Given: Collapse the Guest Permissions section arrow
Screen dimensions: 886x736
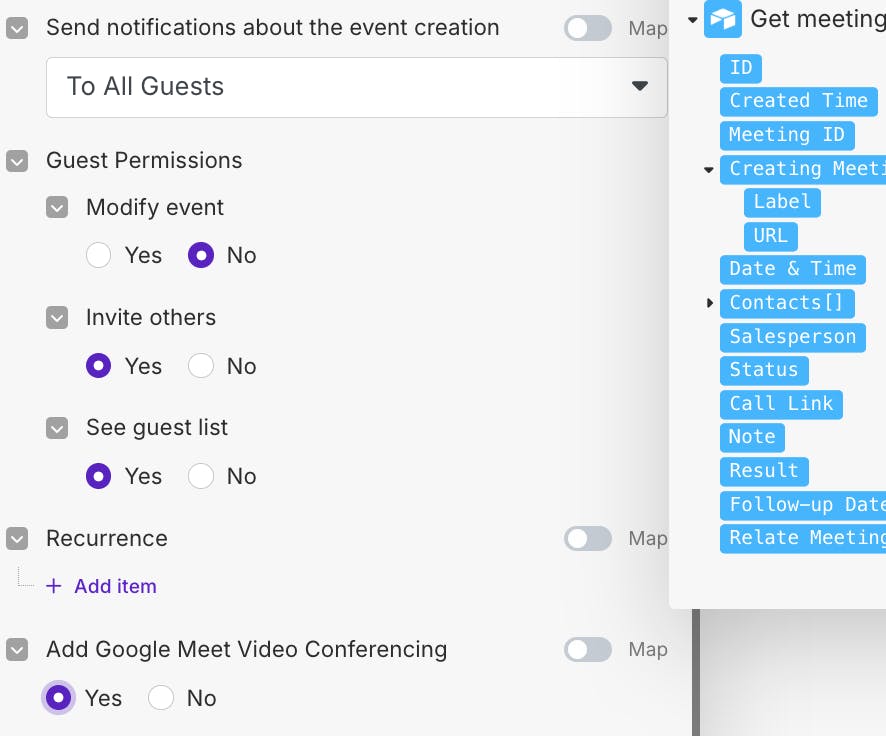Looking at the screenshot, I should point(17,161).
